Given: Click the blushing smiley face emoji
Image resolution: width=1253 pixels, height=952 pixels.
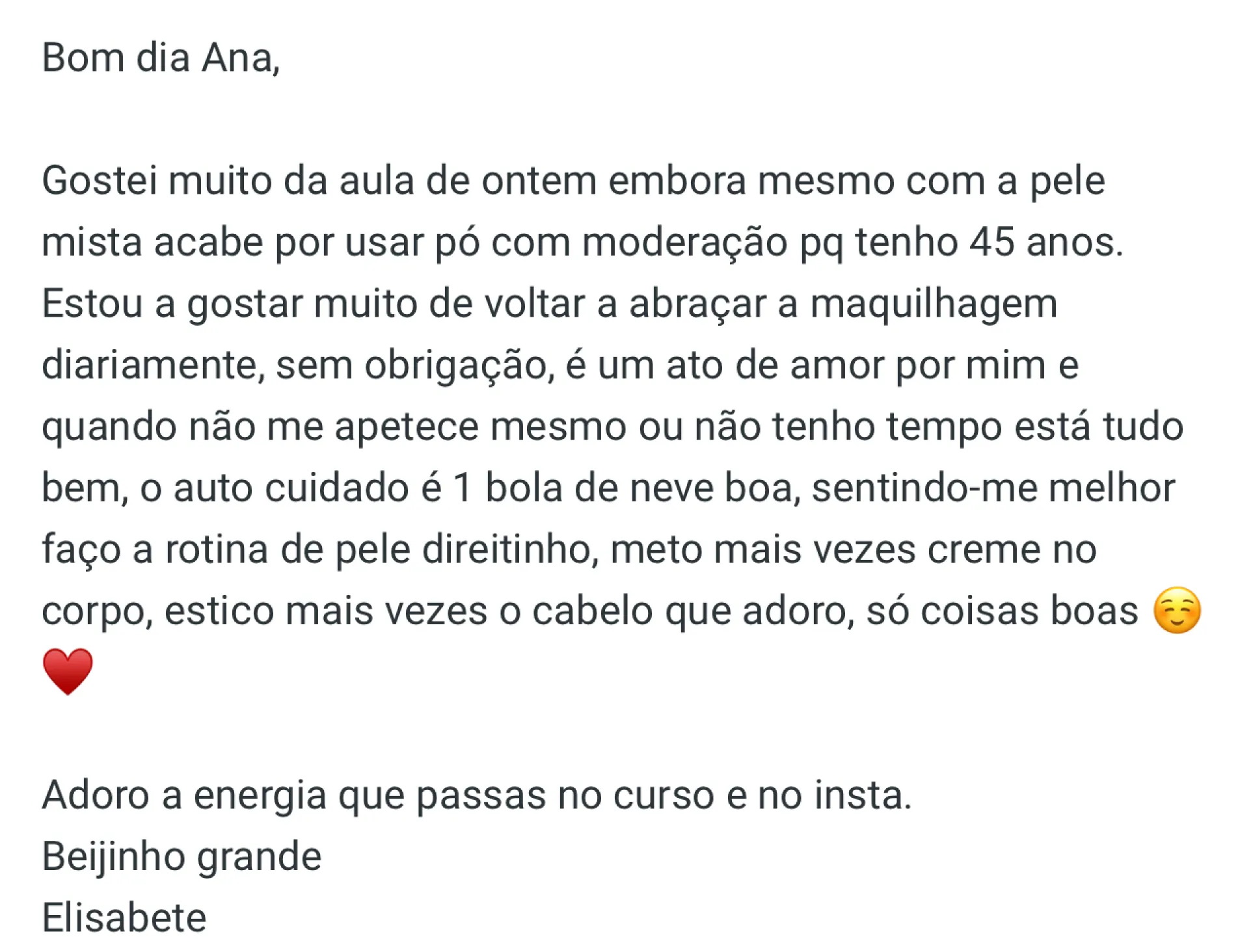Looking at the screenshot, I should click(1176, 610).
